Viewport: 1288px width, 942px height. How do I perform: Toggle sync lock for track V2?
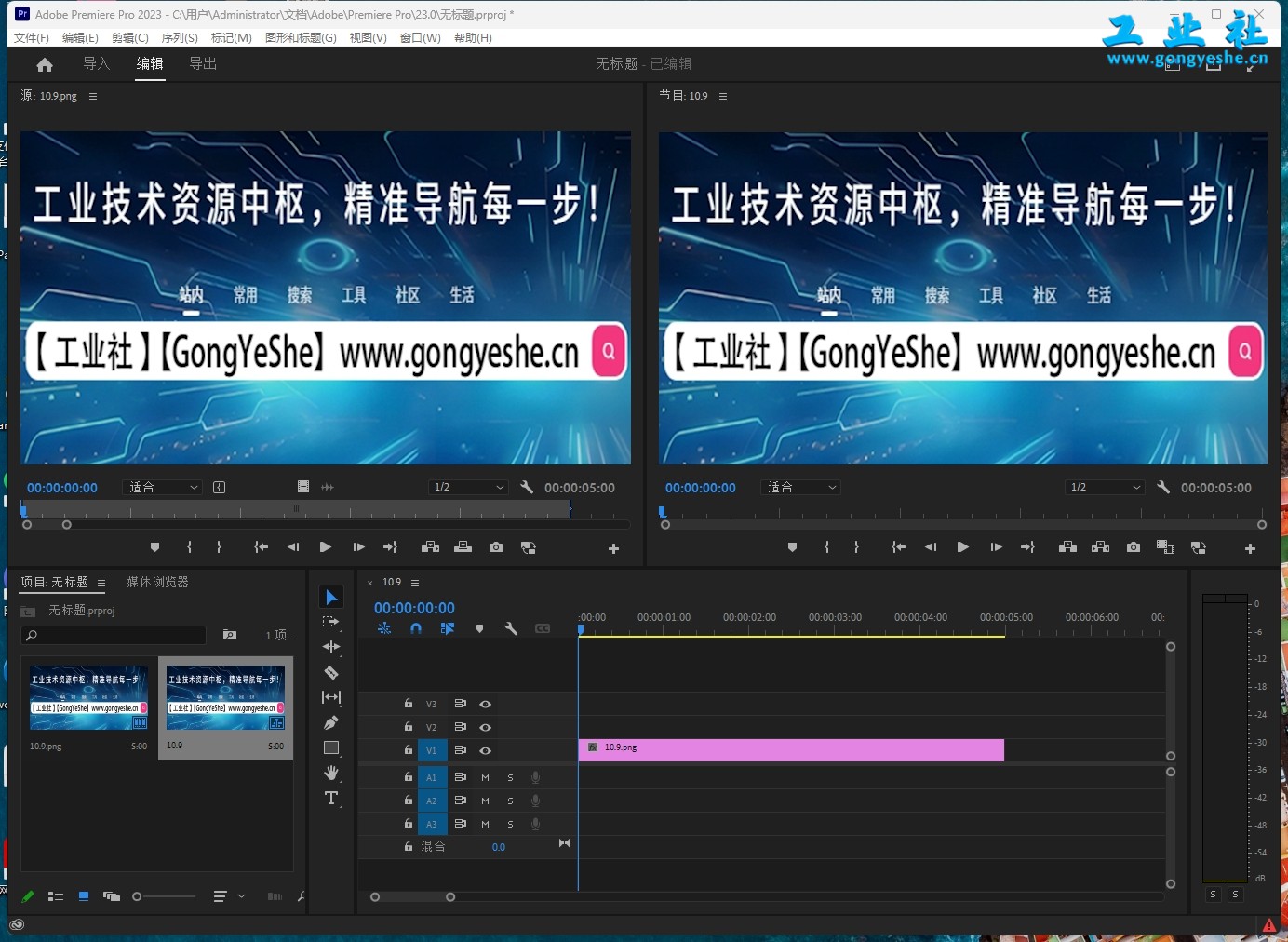click(x=460, y=727)
